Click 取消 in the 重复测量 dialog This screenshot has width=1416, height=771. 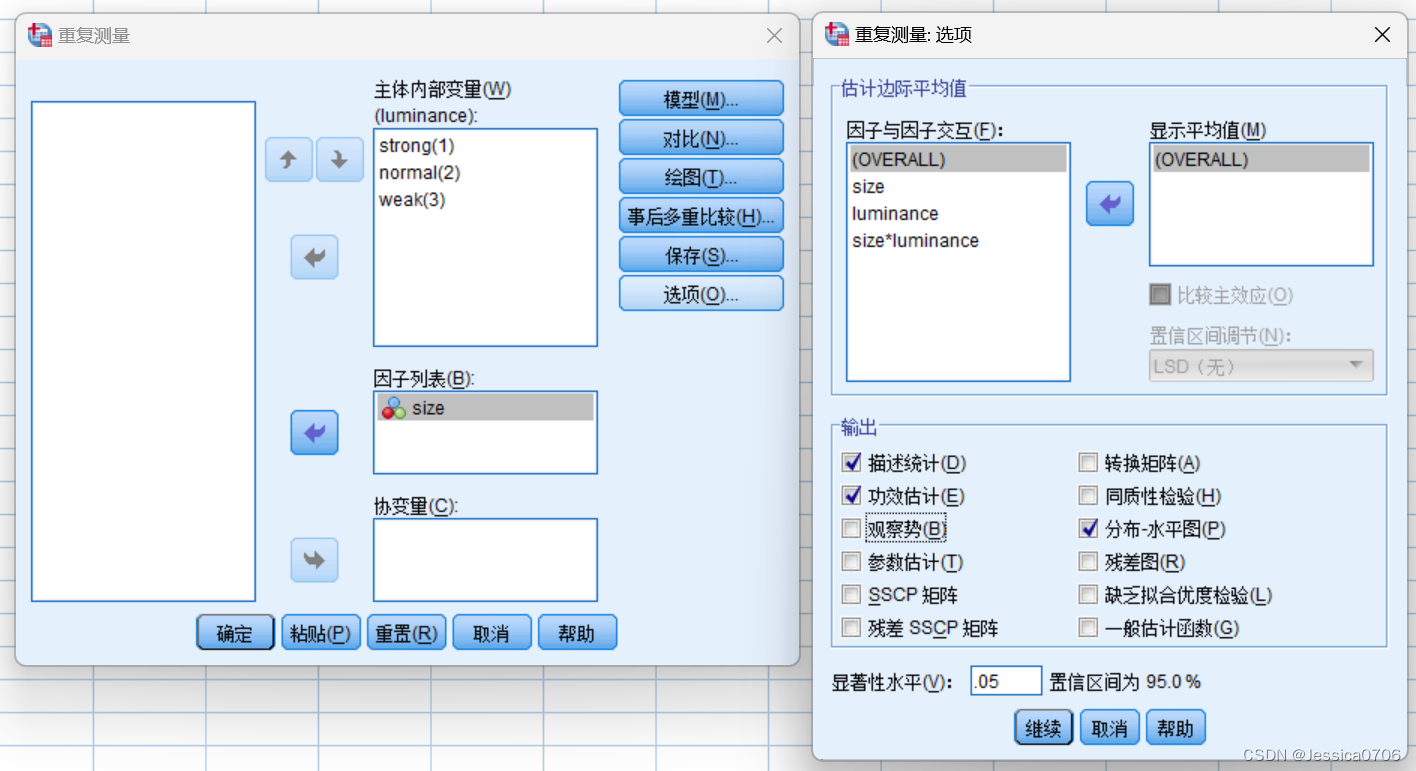coord(492,633)
